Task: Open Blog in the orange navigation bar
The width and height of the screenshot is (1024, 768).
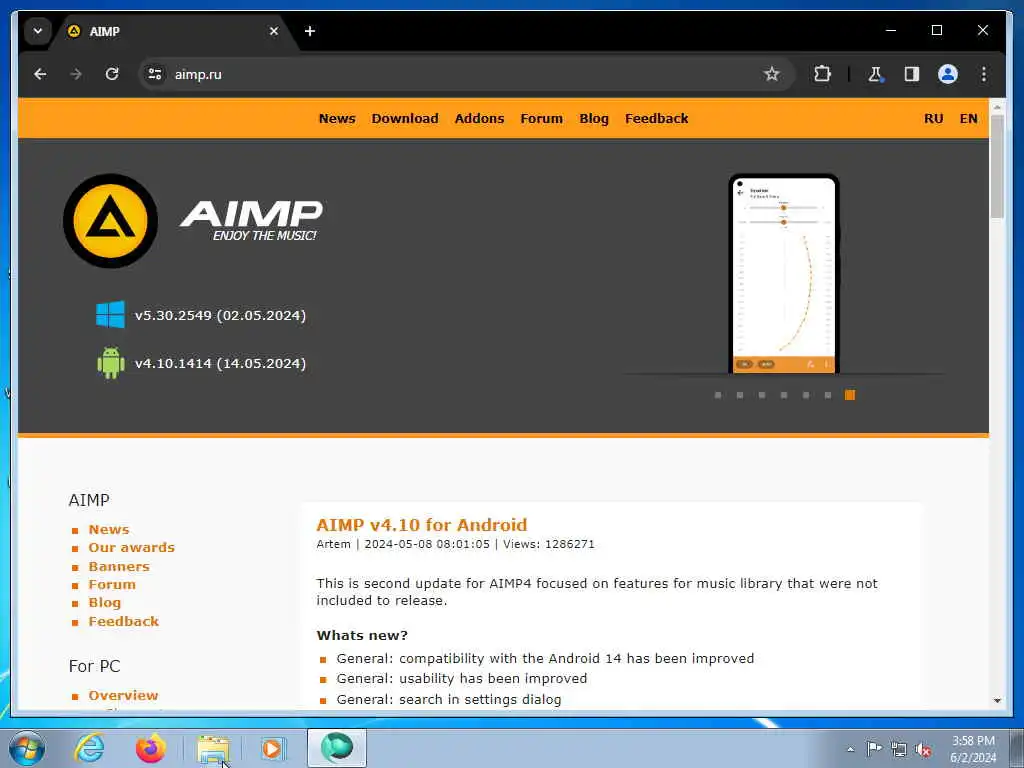Action: tap(594, 118)
